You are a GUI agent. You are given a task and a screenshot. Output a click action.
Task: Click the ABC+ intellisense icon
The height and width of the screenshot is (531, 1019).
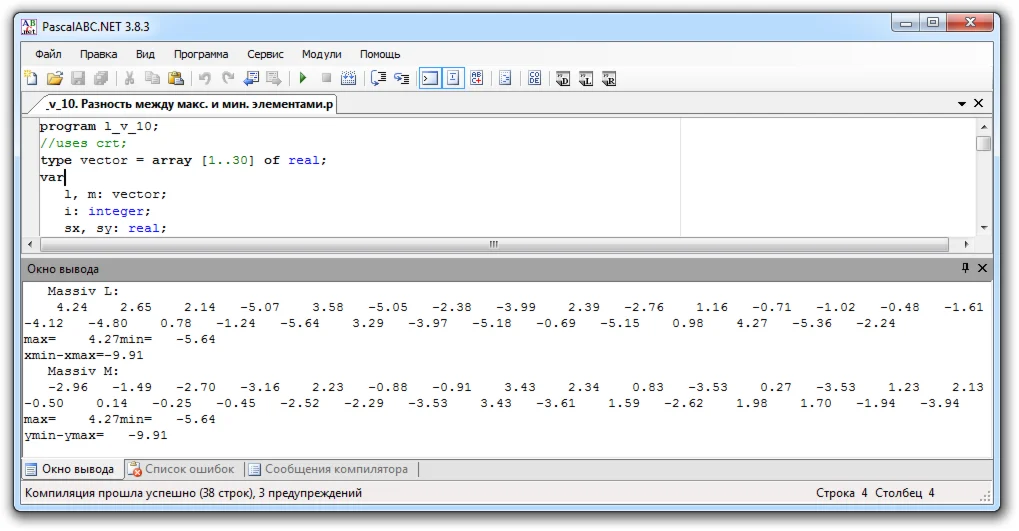477,78
